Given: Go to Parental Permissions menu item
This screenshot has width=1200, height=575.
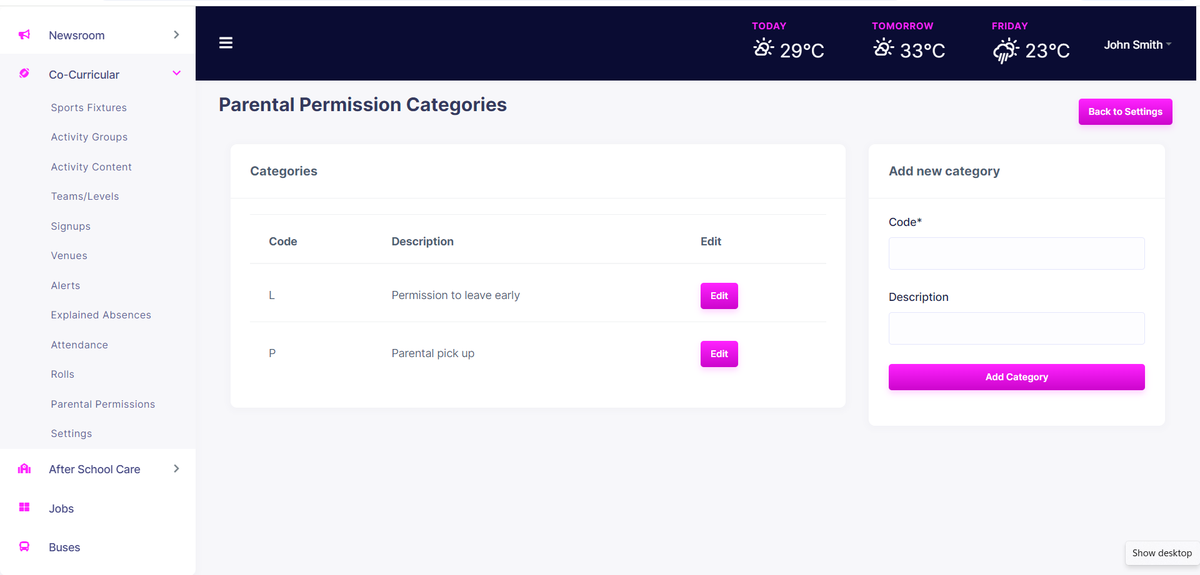Looking at the screenshot, I should pos(103,404).
